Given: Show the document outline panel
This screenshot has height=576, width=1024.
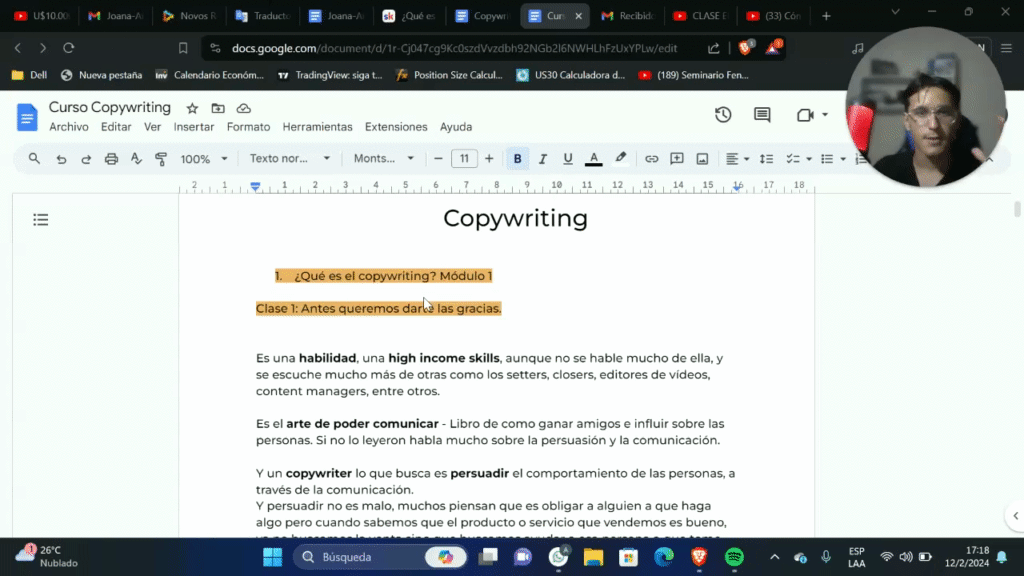Looking at the screenshot, I should click(40, 219).
